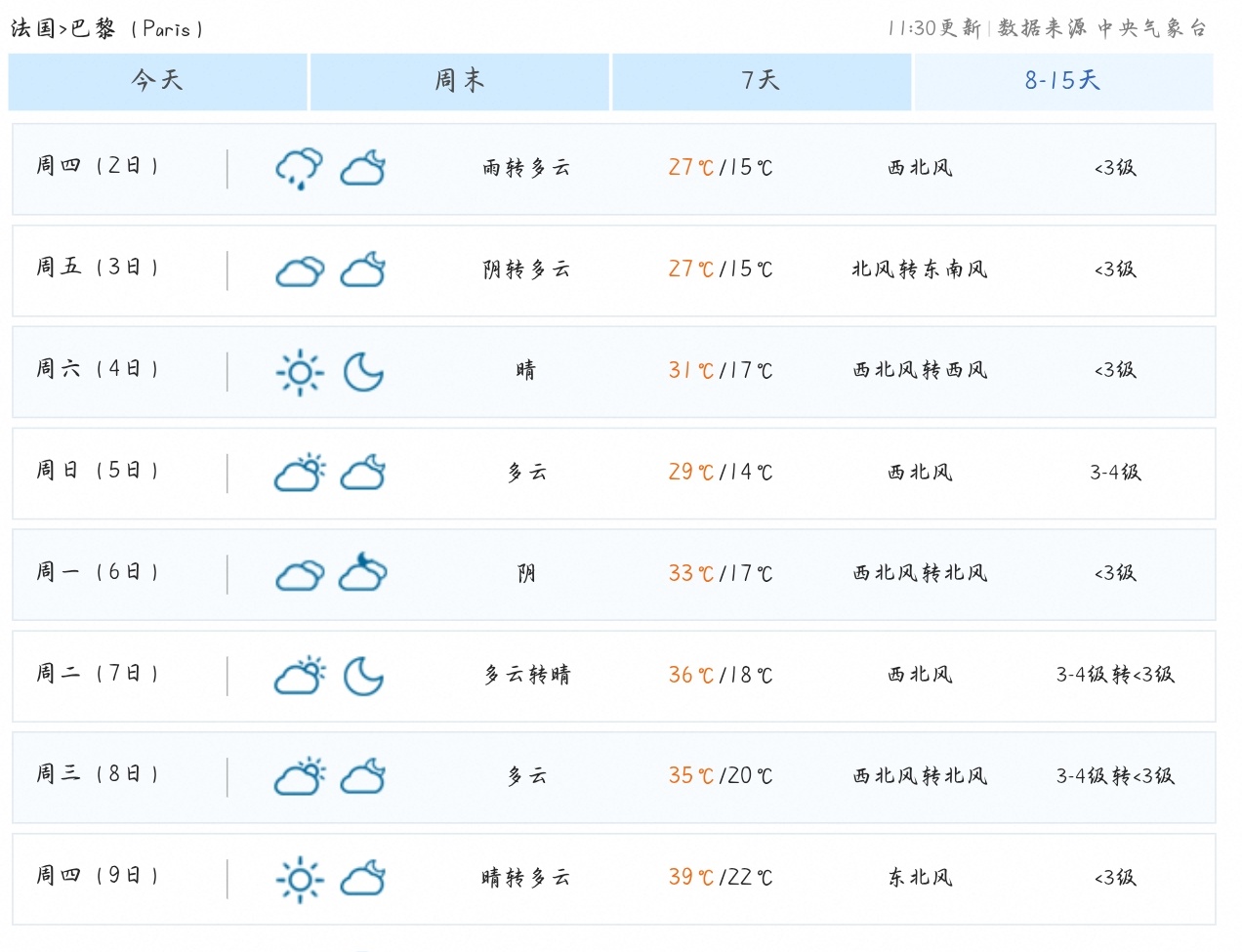
Task: Click the partly cloudy day icon for 周三 (8日)
Action: (x=300, y=777)
